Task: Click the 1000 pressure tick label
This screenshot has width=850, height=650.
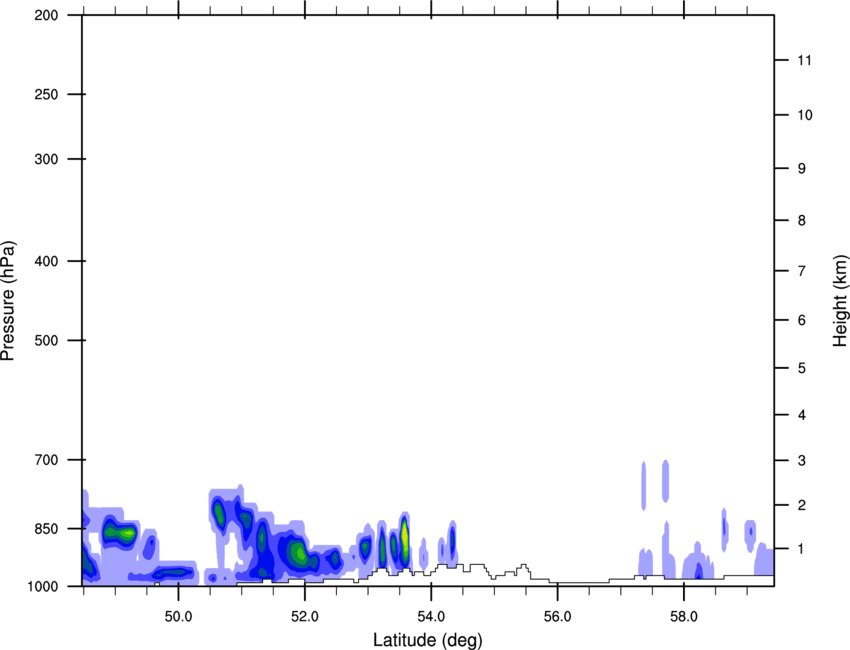Action: [42, 586]
